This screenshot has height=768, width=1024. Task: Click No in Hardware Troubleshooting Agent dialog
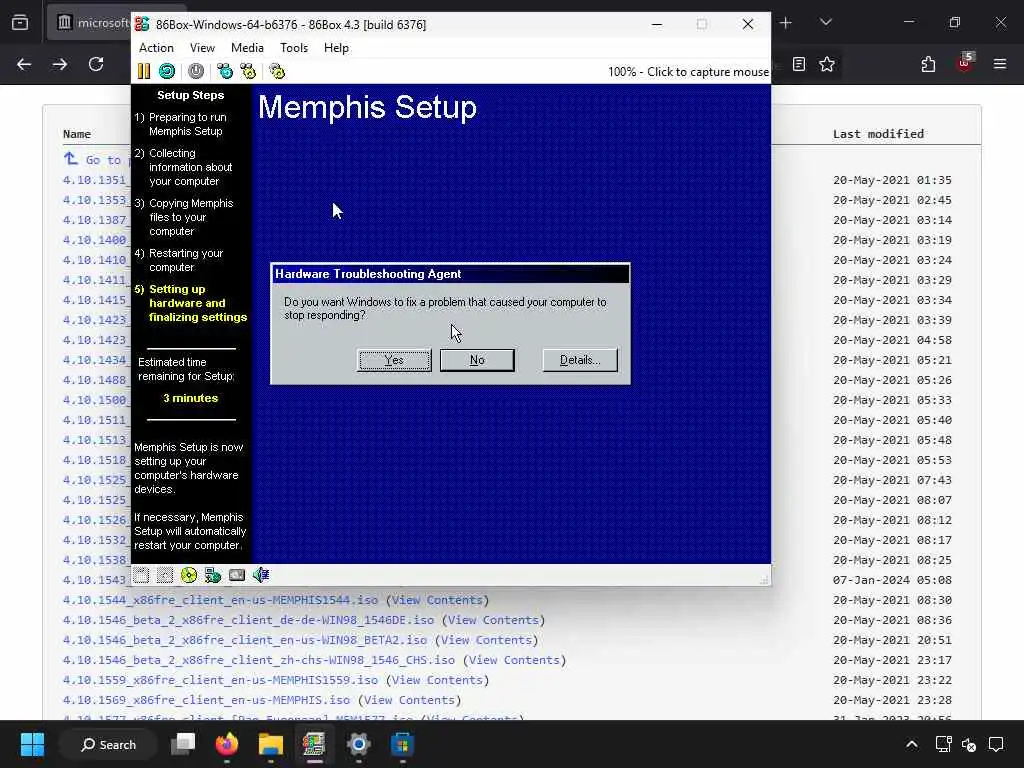click(x=477, y=360)
